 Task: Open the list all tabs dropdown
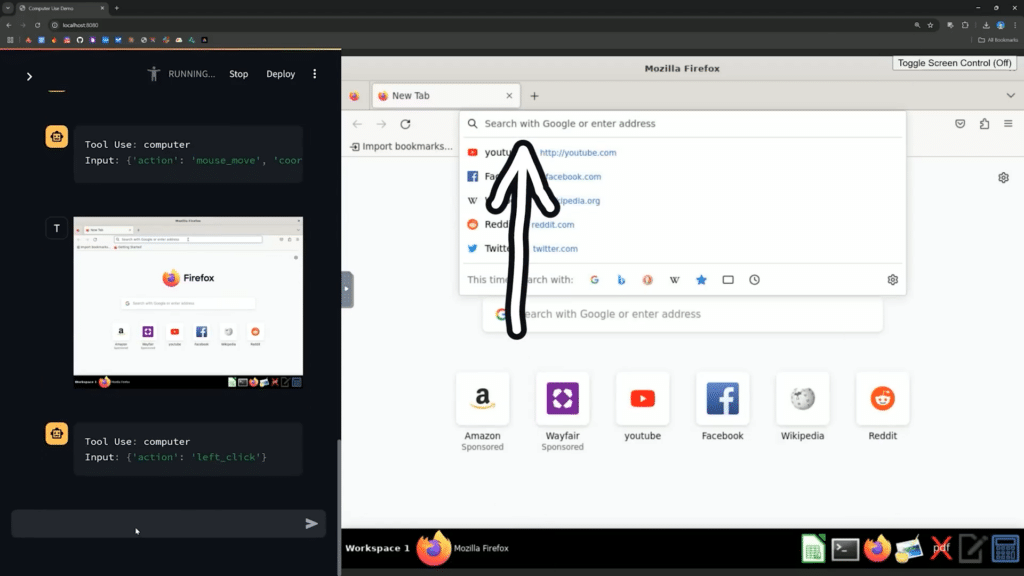point(1010,95)
